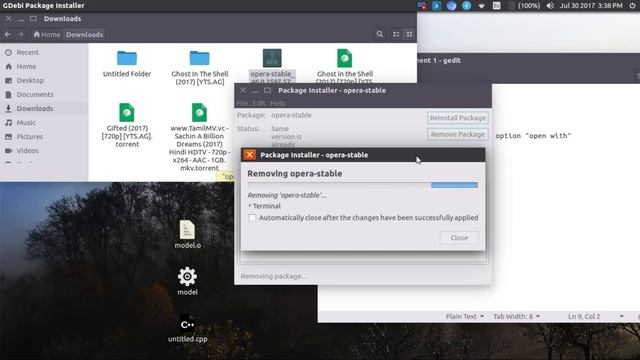Switch Files to list view
The image size is (640, 360).
pyautogui.click(x=396, y=34)
